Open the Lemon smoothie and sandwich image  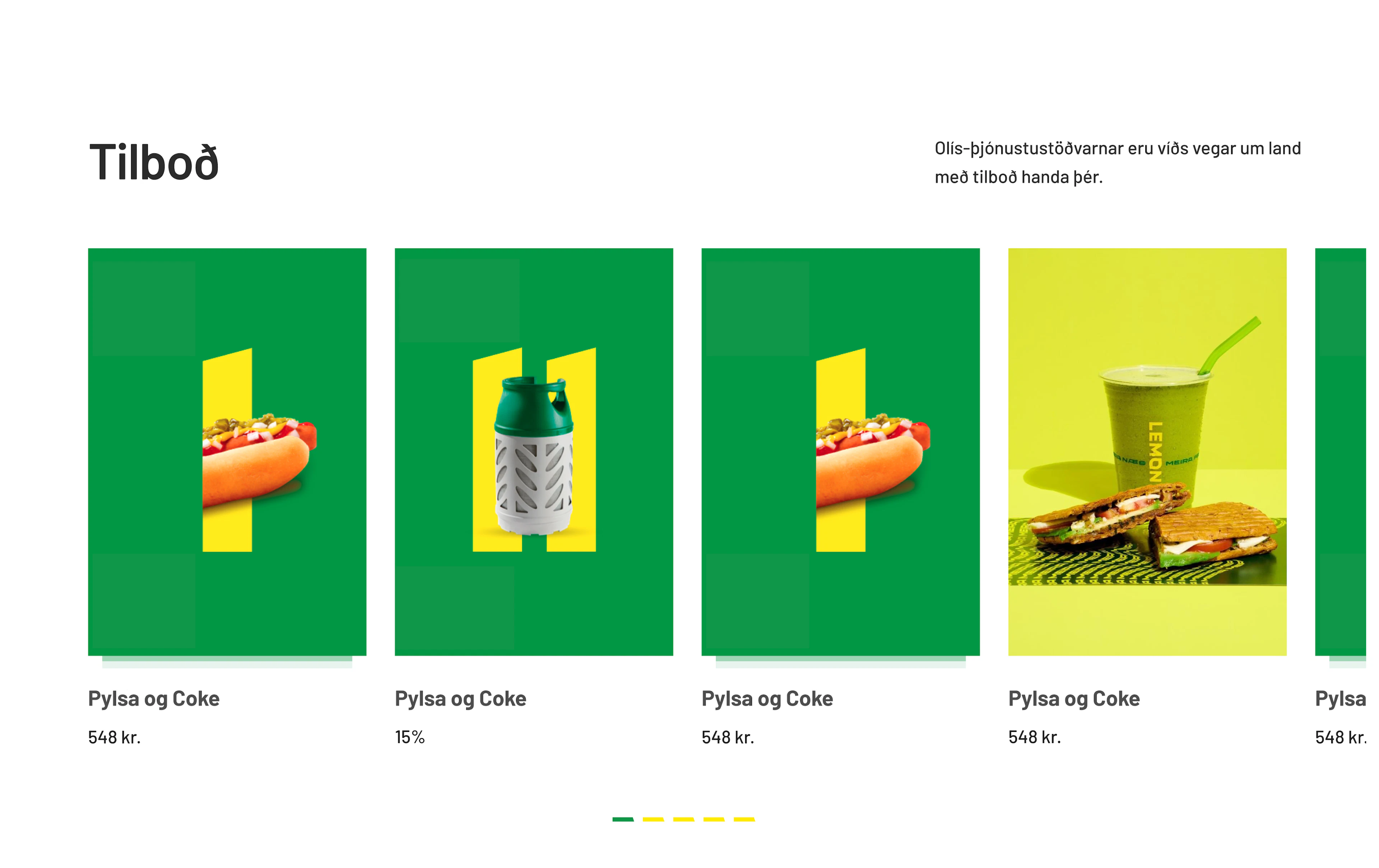tap(1147, 452)
